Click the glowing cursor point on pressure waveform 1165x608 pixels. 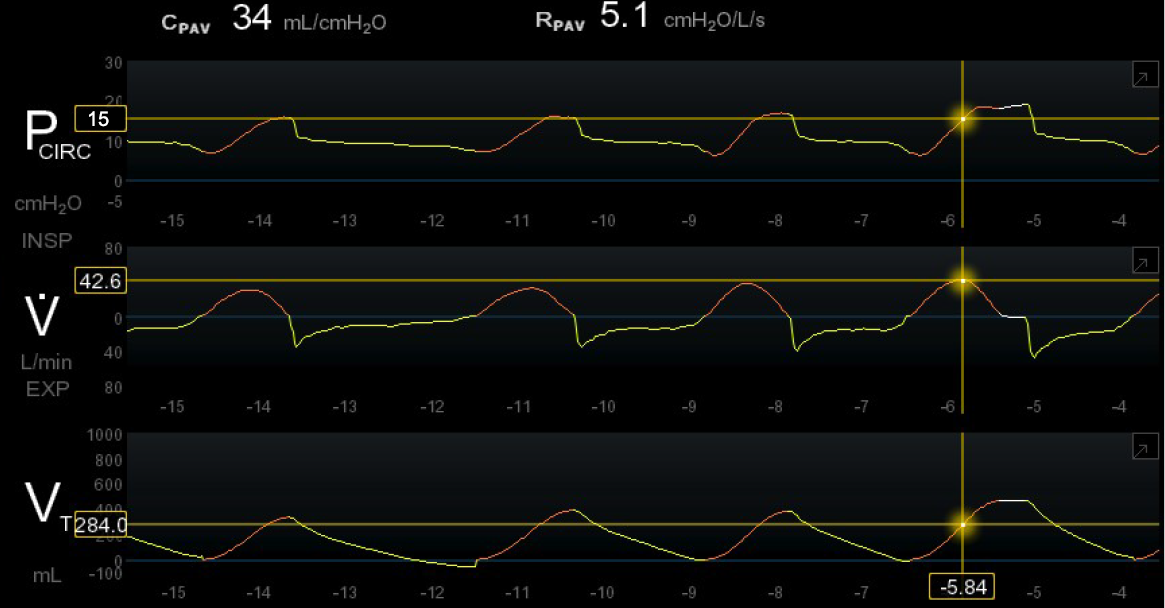(963, 118)
